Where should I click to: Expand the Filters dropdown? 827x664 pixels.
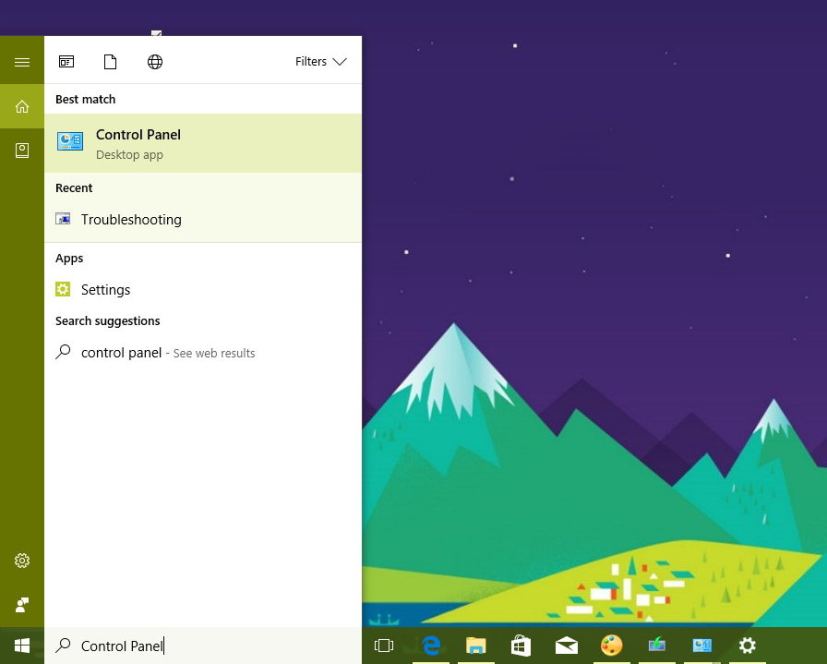click(x=321, y=62)
